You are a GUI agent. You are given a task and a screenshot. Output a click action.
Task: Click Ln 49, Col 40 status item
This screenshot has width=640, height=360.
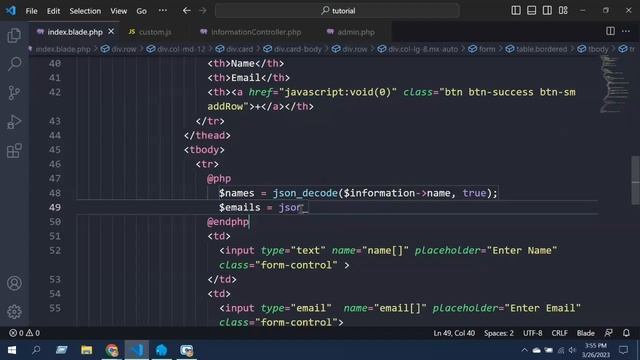[x=454, y=333]
